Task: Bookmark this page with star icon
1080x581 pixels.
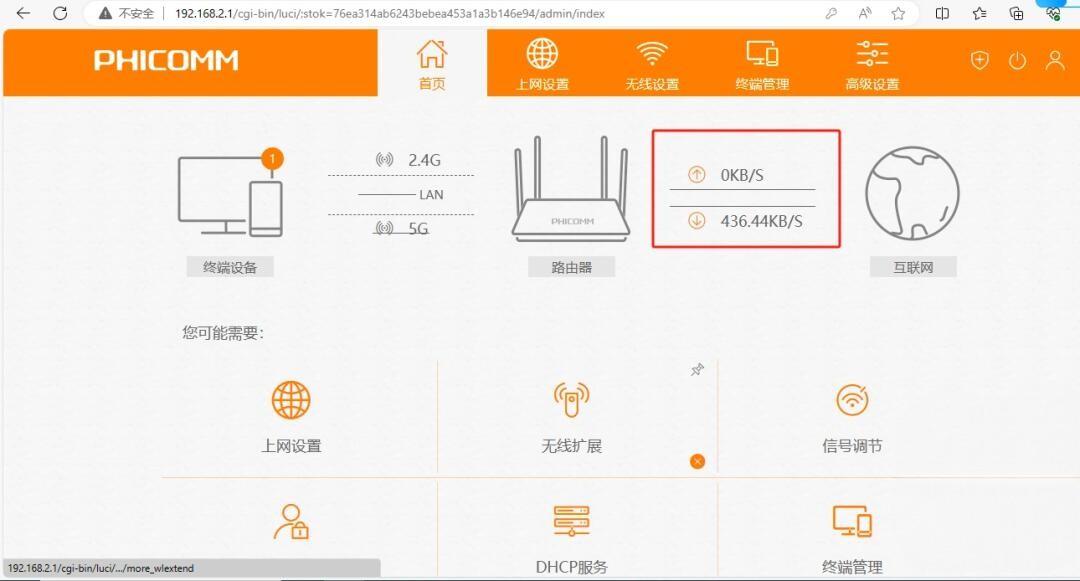Action: click(898, 13)
